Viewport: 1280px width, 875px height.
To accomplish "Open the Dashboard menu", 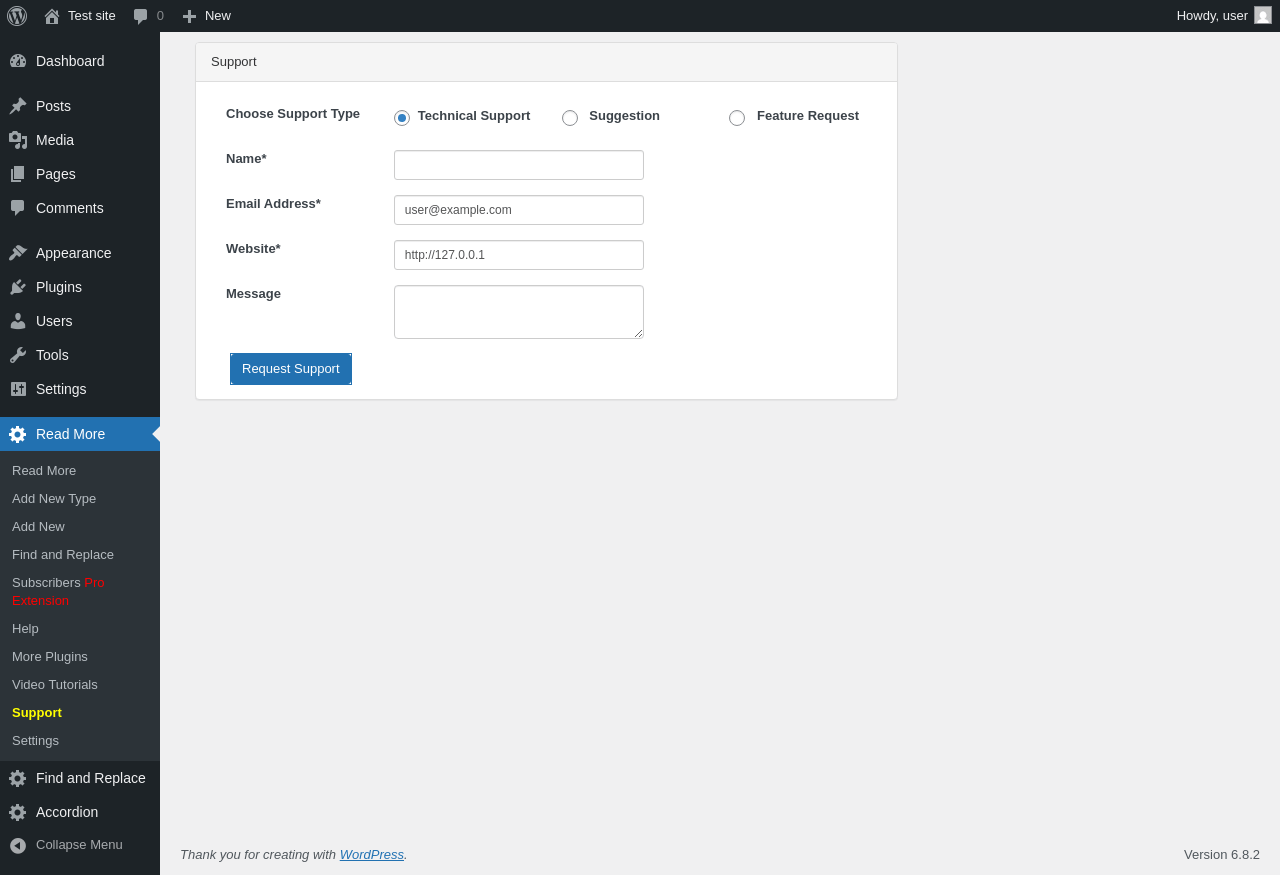I will pyautogui.click(x=80, y=61).
